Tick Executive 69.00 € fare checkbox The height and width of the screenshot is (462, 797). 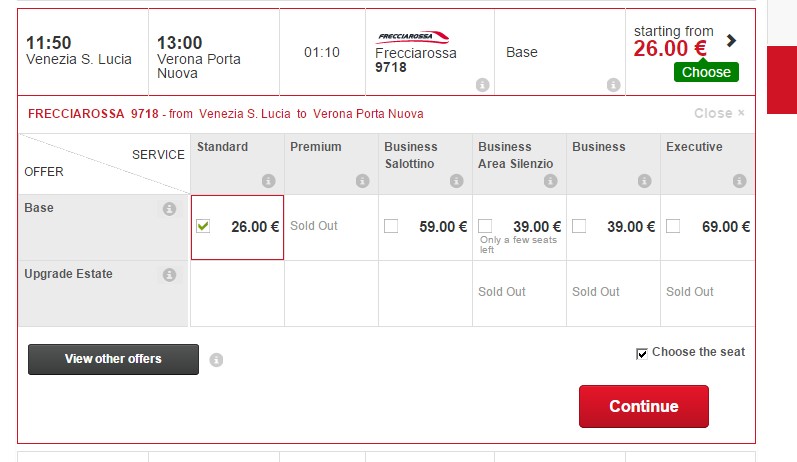[x=673, y=226]
